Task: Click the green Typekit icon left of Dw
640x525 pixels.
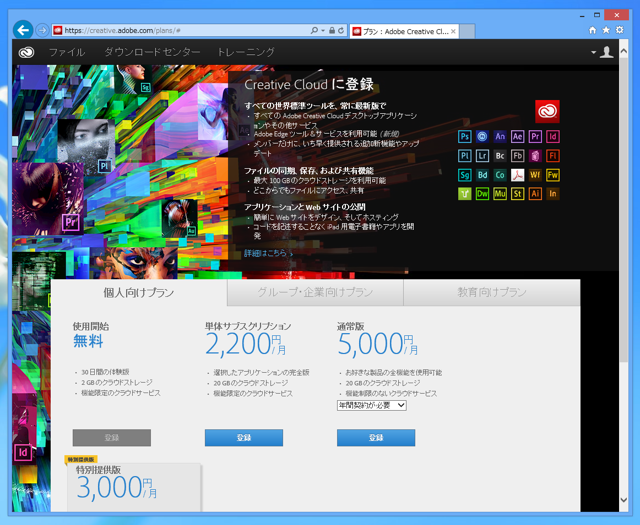Action: [464, 194]
